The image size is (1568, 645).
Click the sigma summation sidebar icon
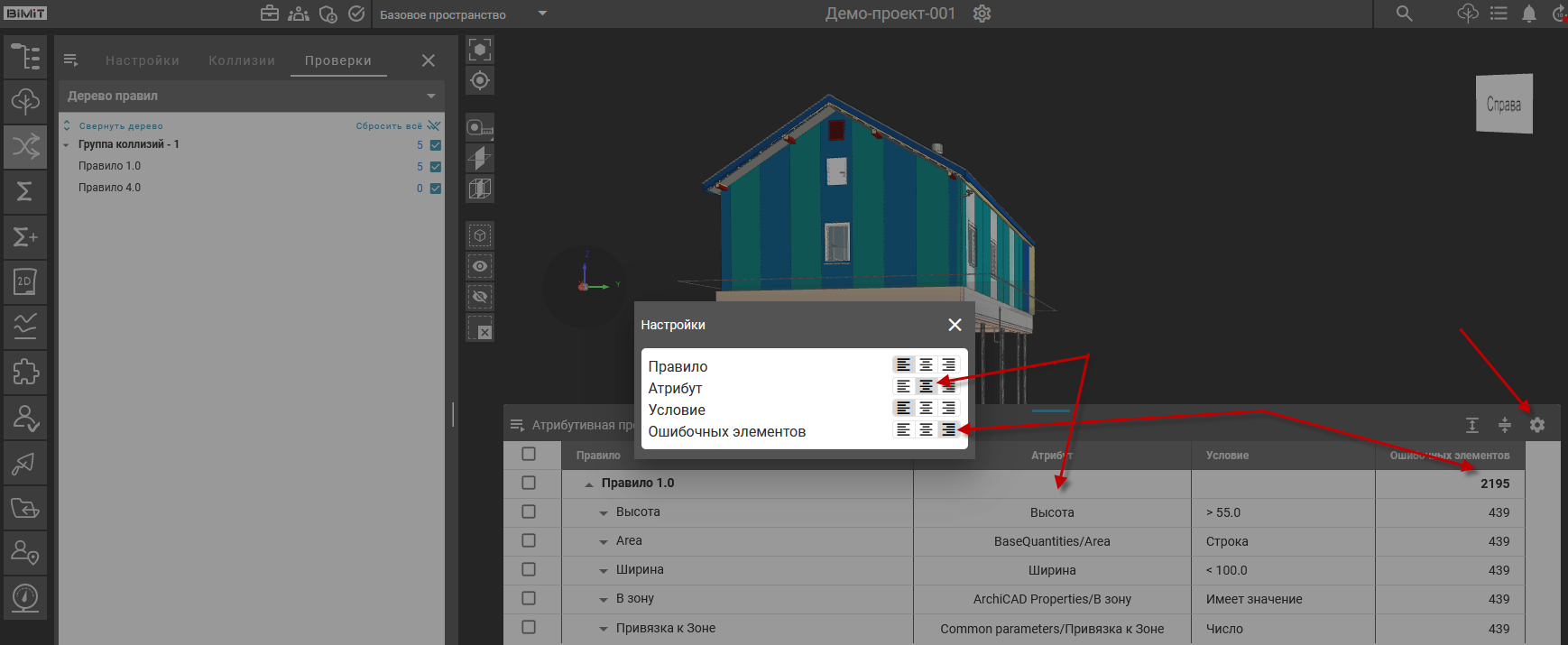[25, 191]
